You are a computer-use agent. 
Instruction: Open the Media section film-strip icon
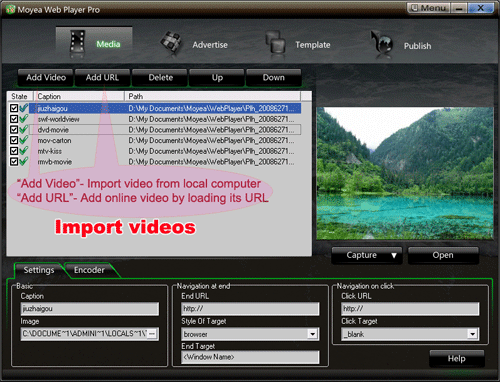pyautogui.click(x=78, y=42)
